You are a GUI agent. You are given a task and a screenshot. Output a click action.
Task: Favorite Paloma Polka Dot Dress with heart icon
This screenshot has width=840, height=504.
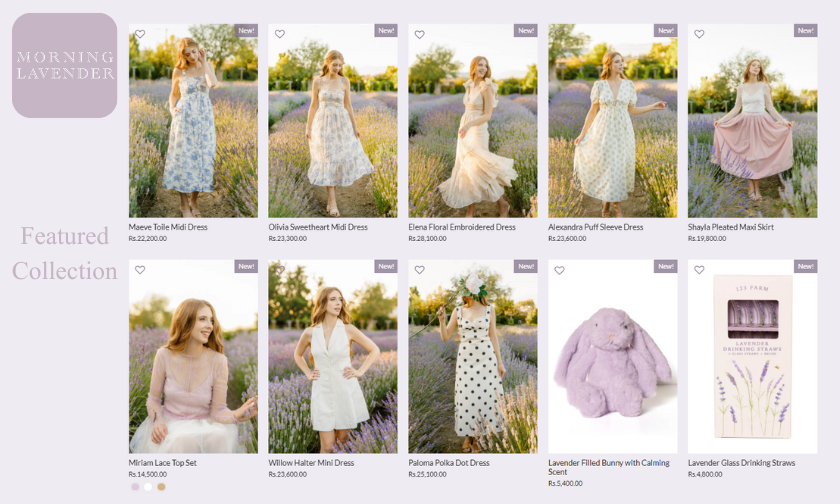[419, 270]
